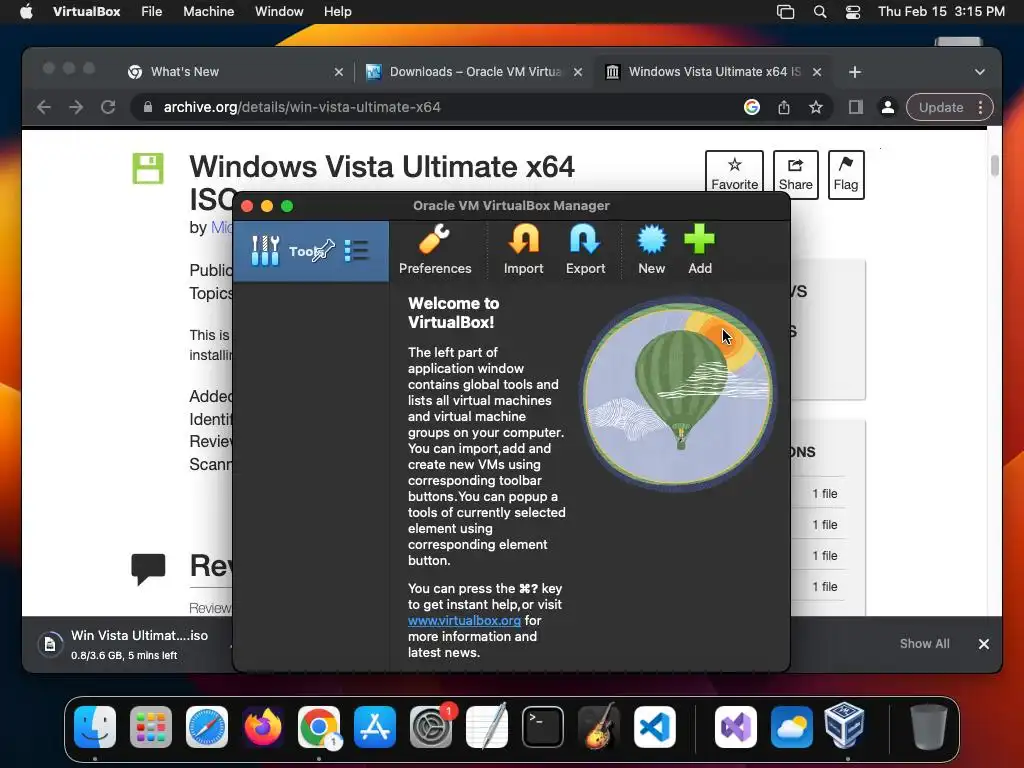This screenshot has height=768, width=1024.
Task: Click Chrome back arrow
Action: (44, 107)
